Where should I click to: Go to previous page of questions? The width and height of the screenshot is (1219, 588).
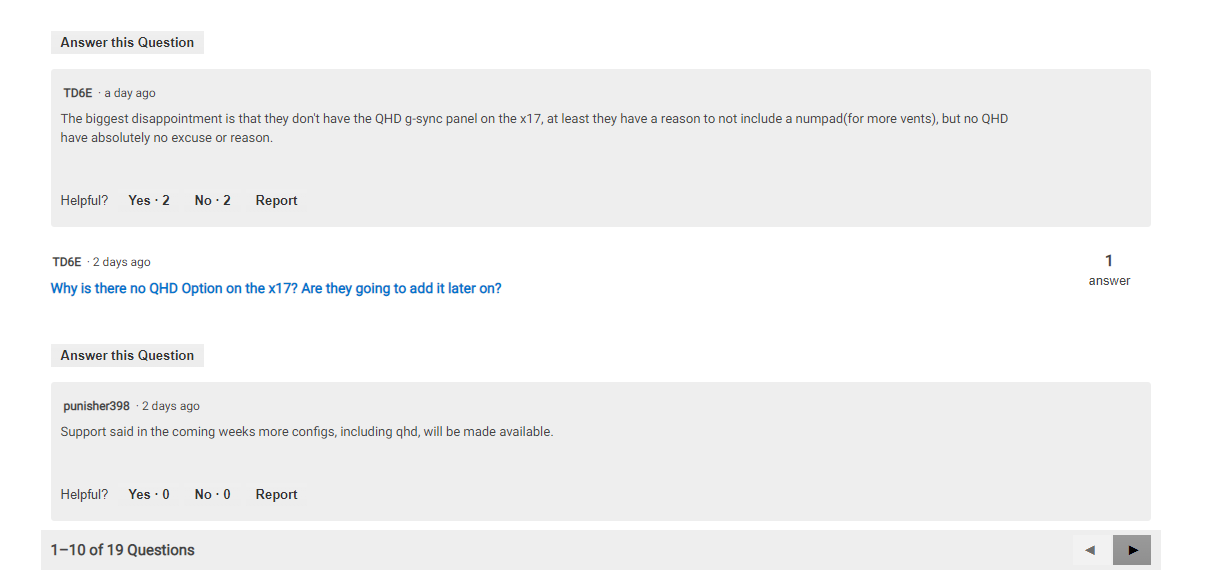pyautogui.click(x=1091, y=550)
